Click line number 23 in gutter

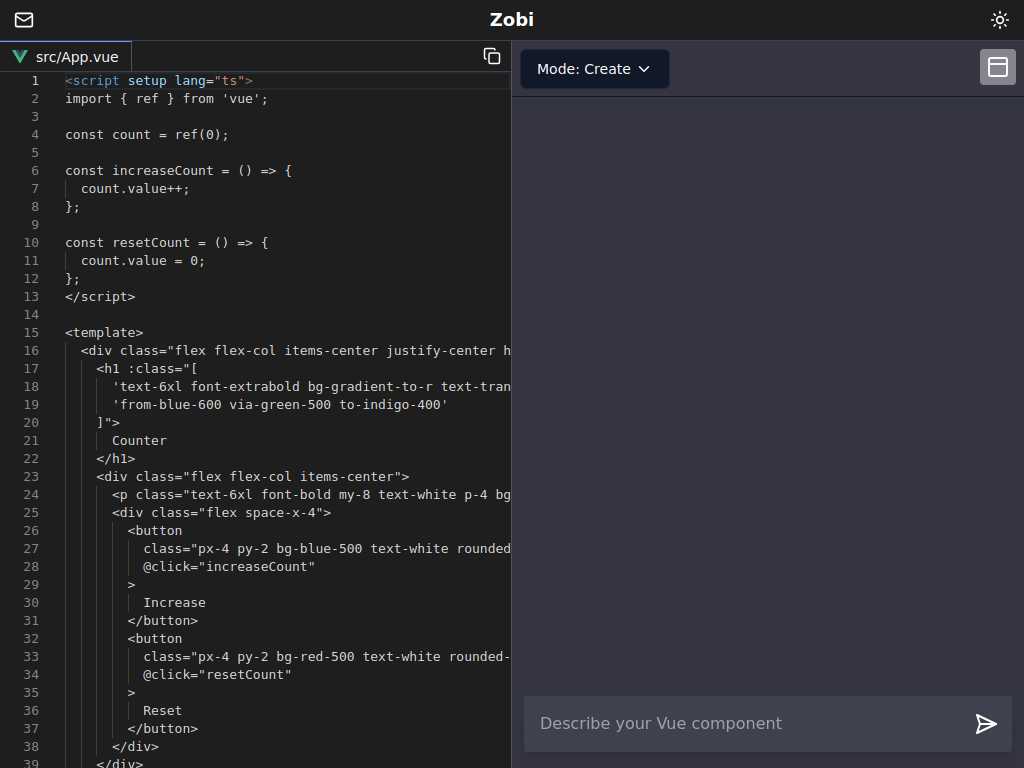tap(31, 477)
